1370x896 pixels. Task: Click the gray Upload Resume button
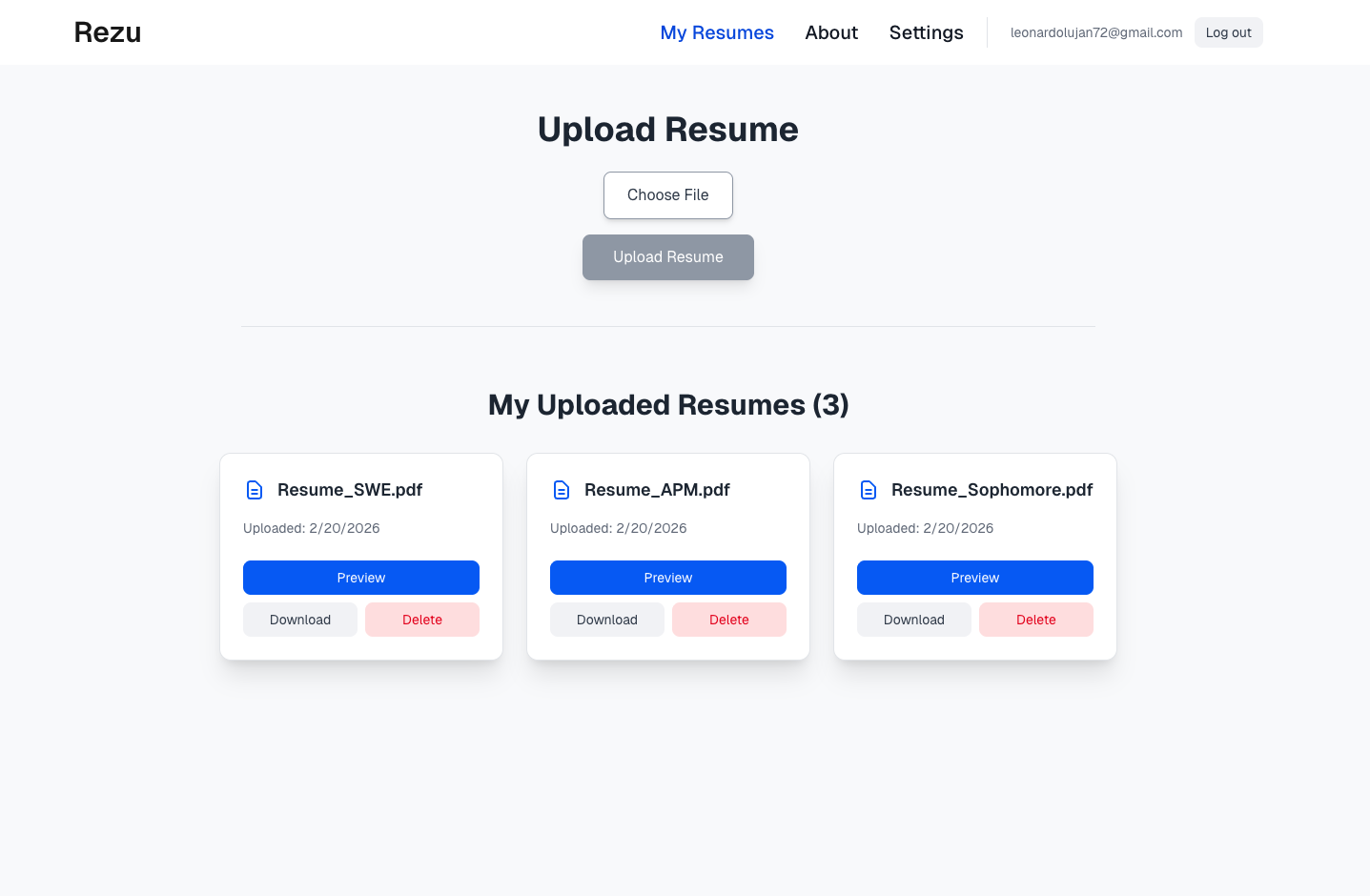(x=668, y=257)
